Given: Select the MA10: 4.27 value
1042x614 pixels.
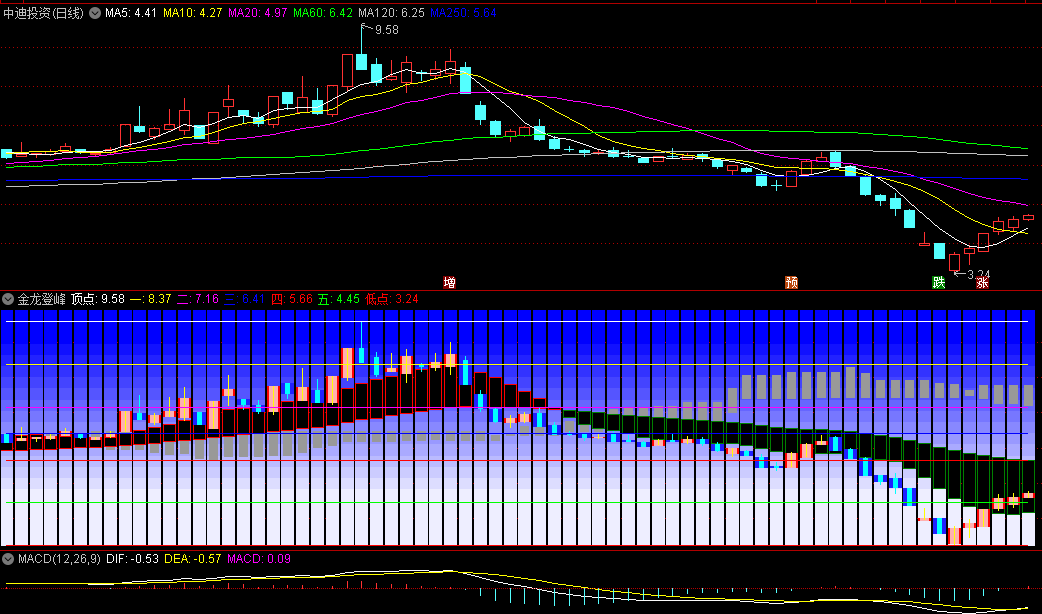Looking at the screenshot, I should 193,13.
